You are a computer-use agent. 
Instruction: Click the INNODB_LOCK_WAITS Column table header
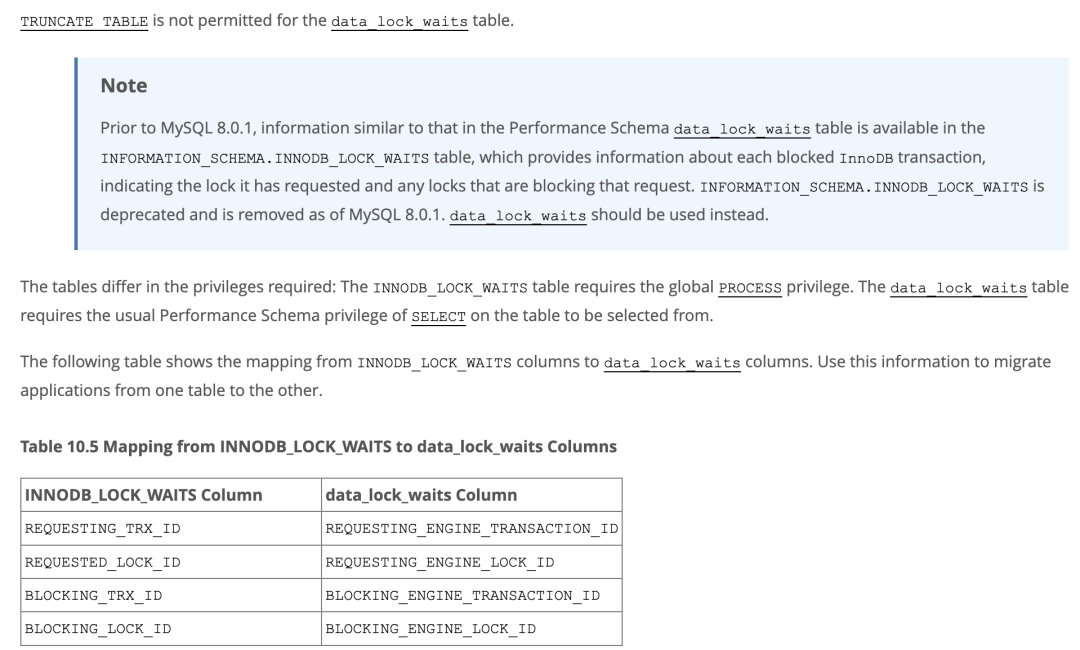tap(143, 495)
